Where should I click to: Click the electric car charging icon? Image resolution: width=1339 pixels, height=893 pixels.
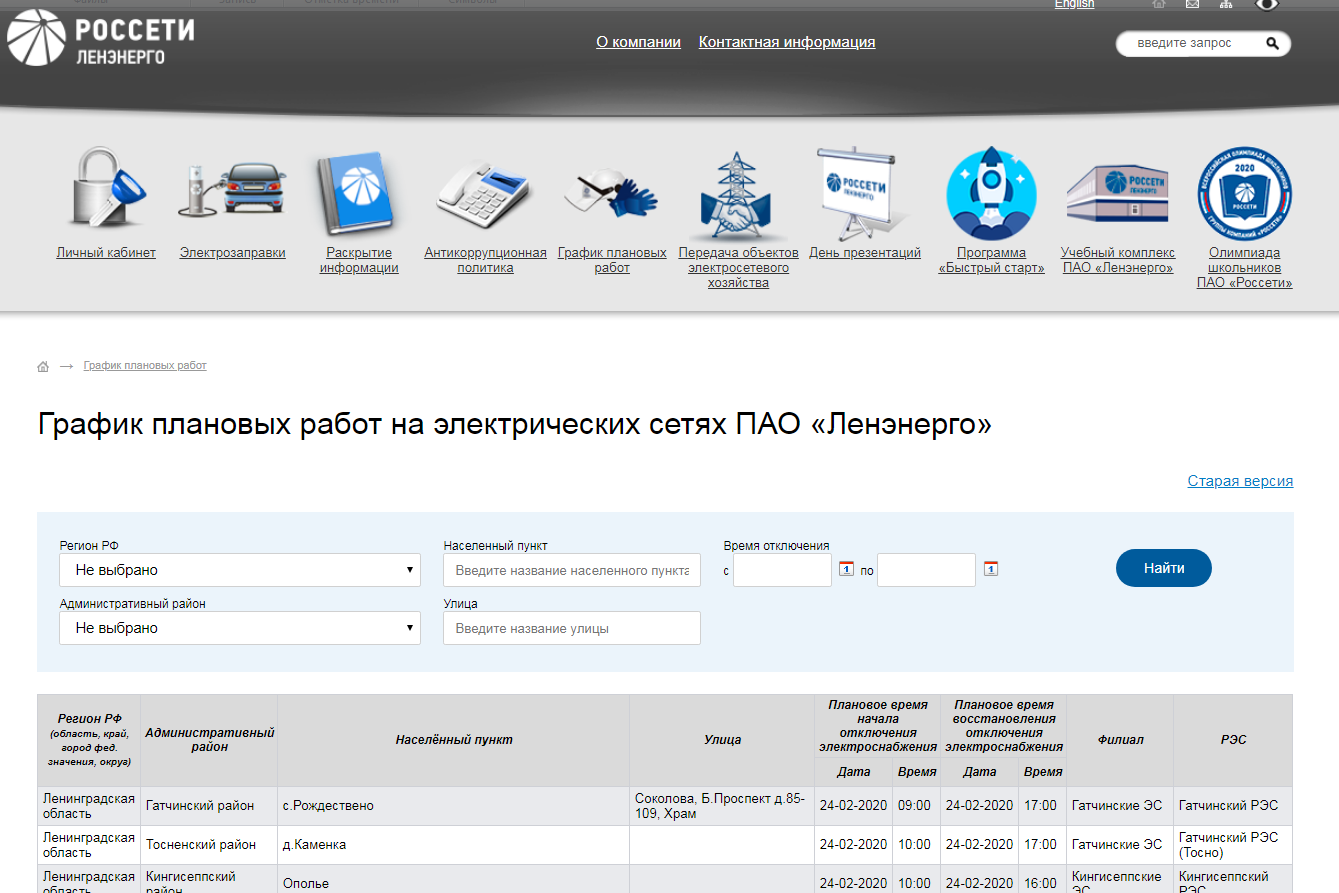pyautogui.click(x=232, y=190)
